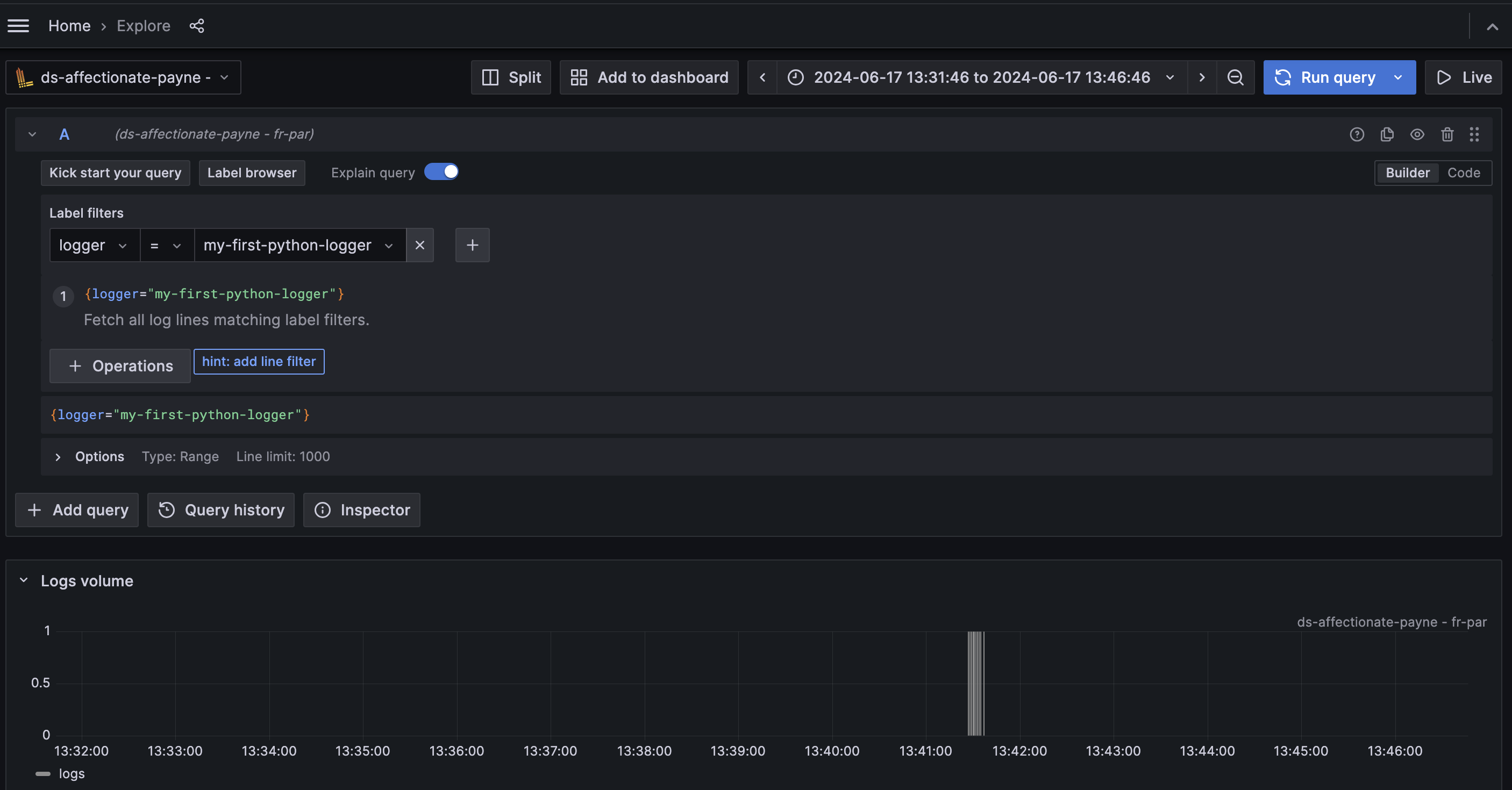Click hint: add line filter
Screen dimensions: 1512x790
tap(259, 361)
